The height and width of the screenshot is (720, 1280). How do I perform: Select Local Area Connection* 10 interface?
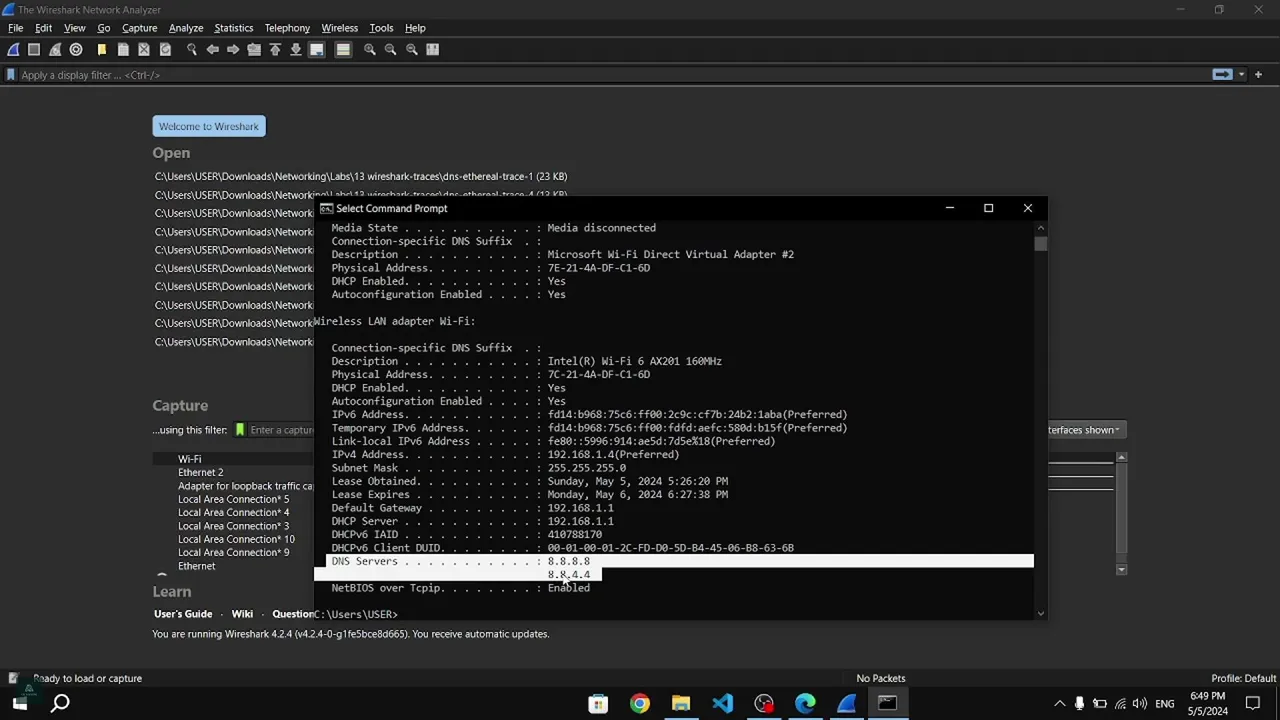tap(236, 539)
